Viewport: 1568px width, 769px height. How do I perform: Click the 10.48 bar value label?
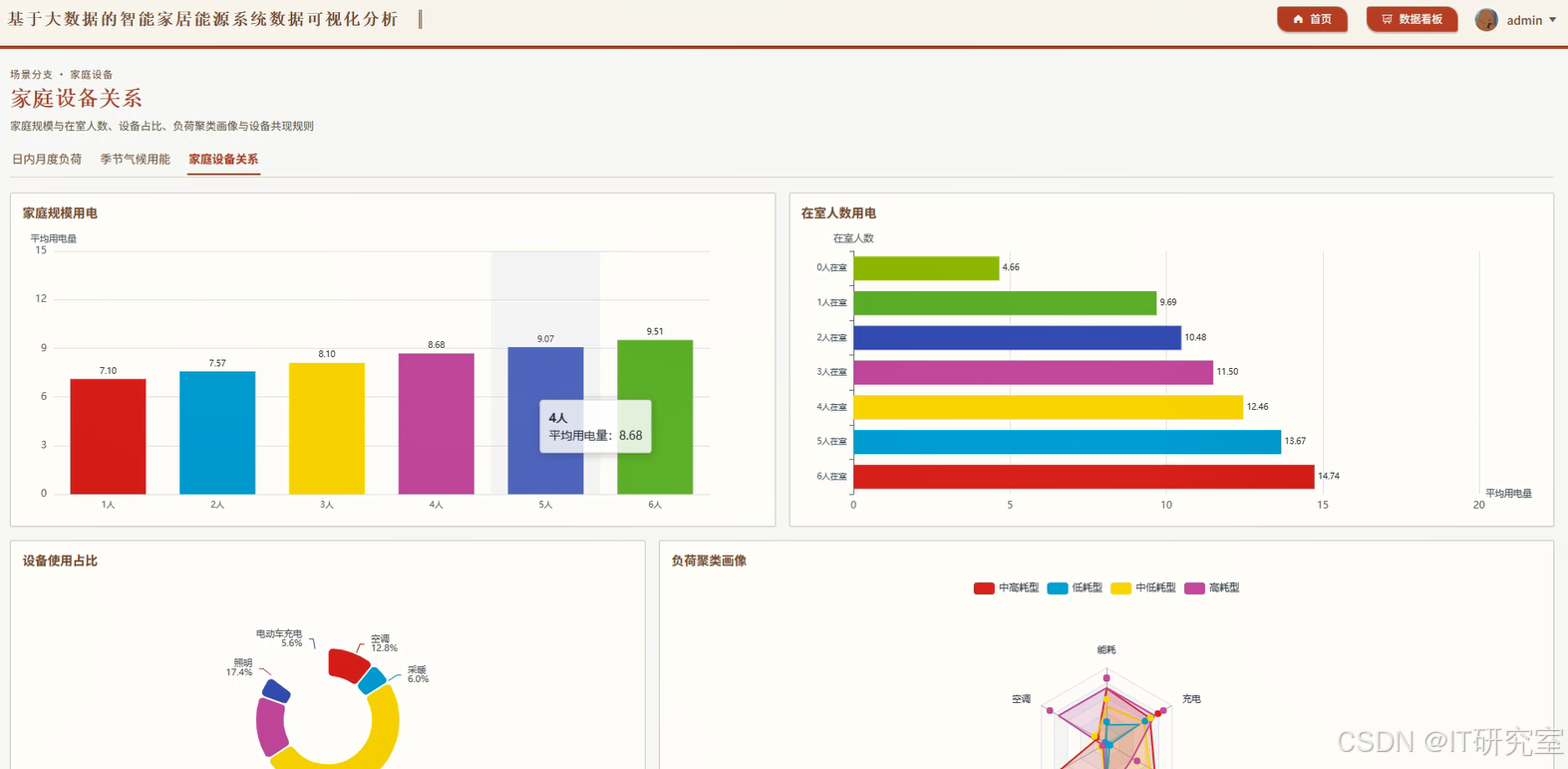[x=1195, y=338]
